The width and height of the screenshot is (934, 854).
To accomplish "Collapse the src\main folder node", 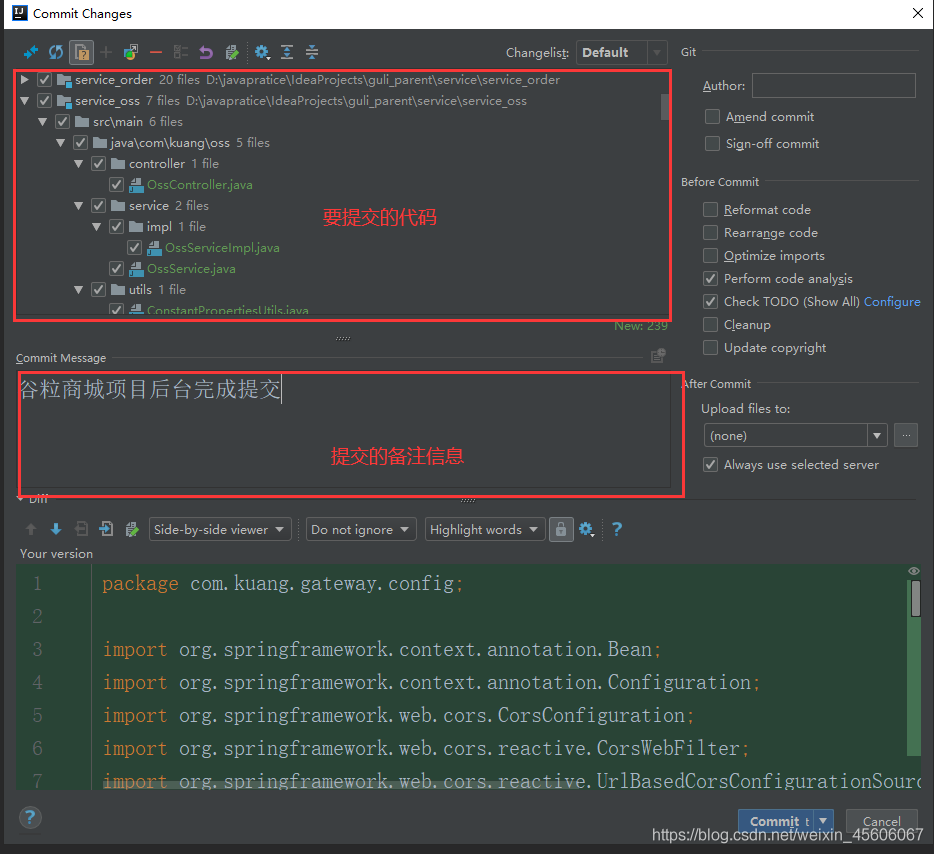I will (x=42, y=121).
